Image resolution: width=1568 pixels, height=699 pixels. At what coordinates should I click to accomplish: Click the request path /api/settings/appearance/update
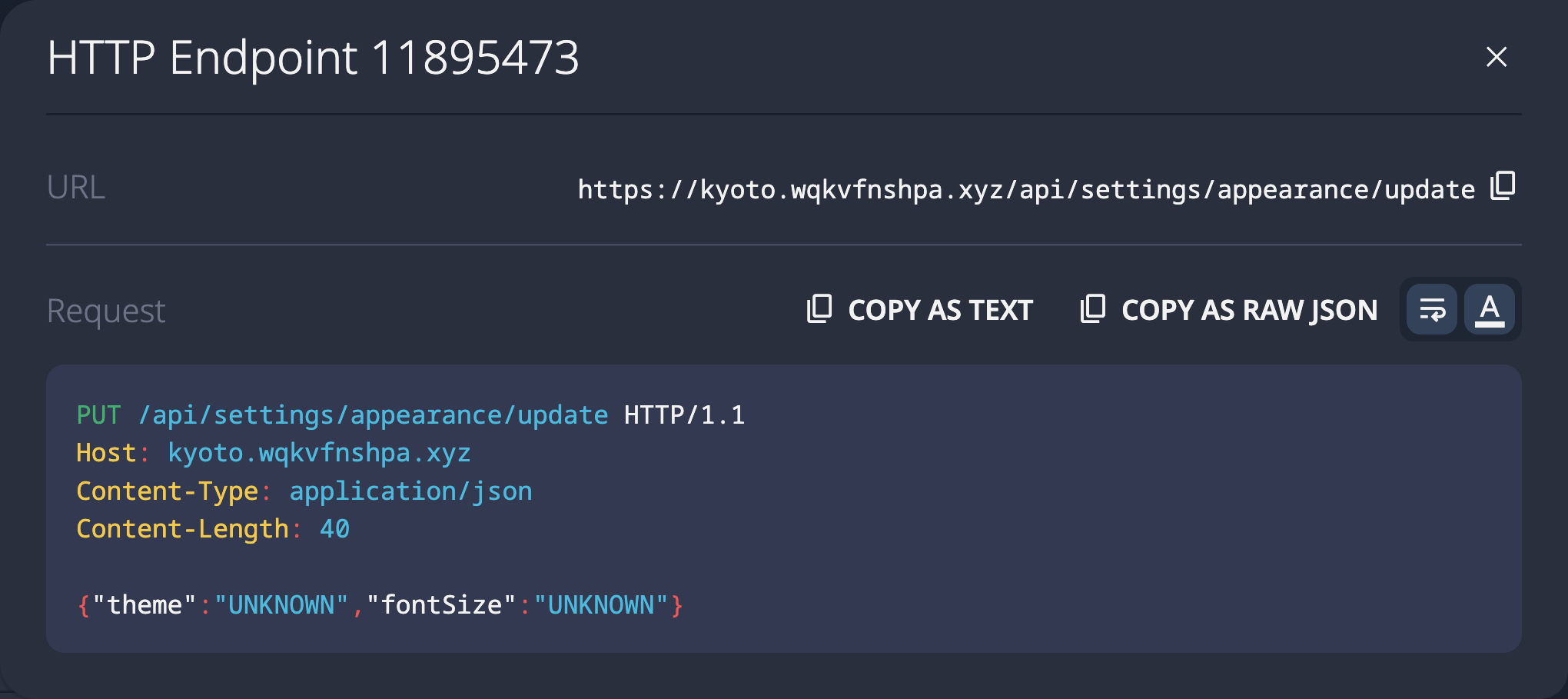pos(373,415)
